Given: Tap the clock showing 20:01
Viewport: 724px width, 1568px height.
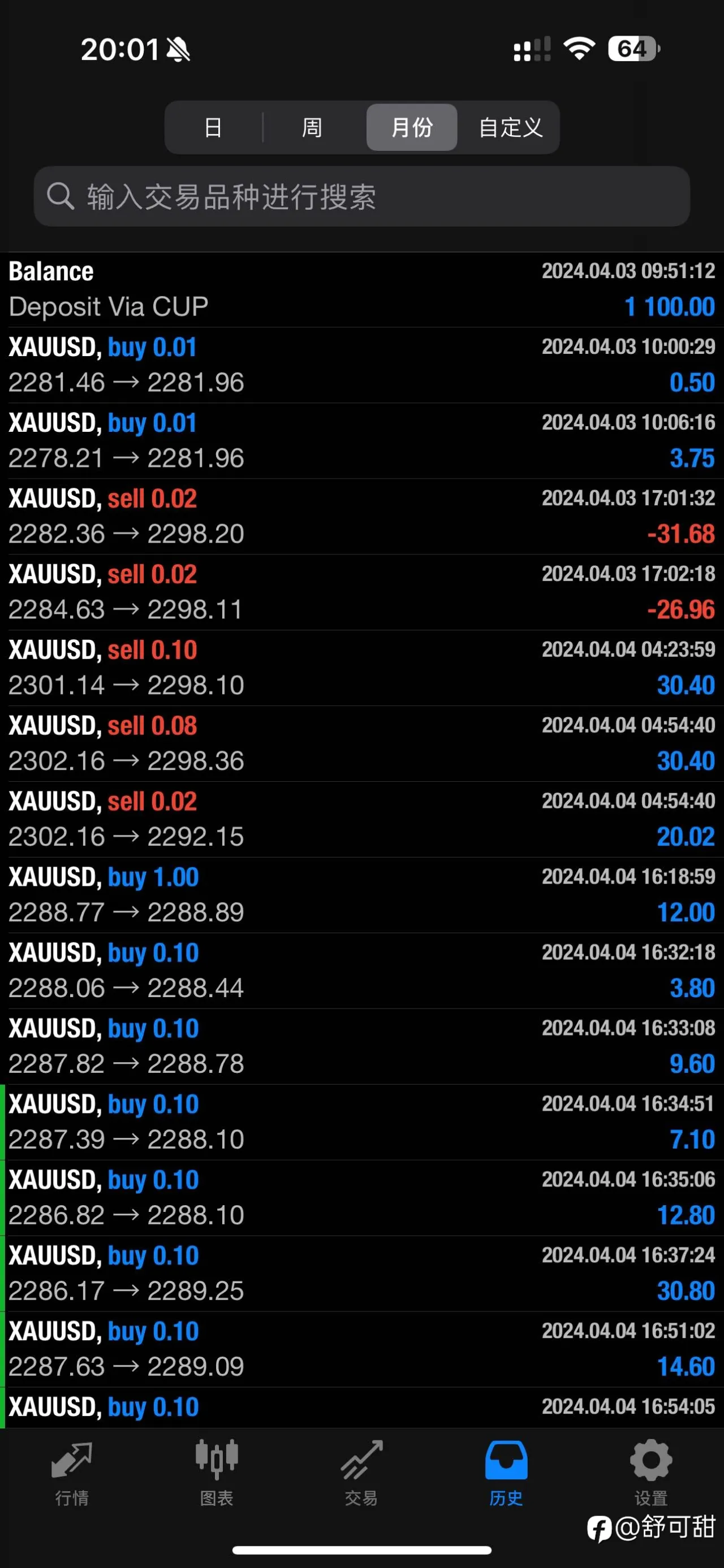Looking at the screenshot, I should click(120, 49).
